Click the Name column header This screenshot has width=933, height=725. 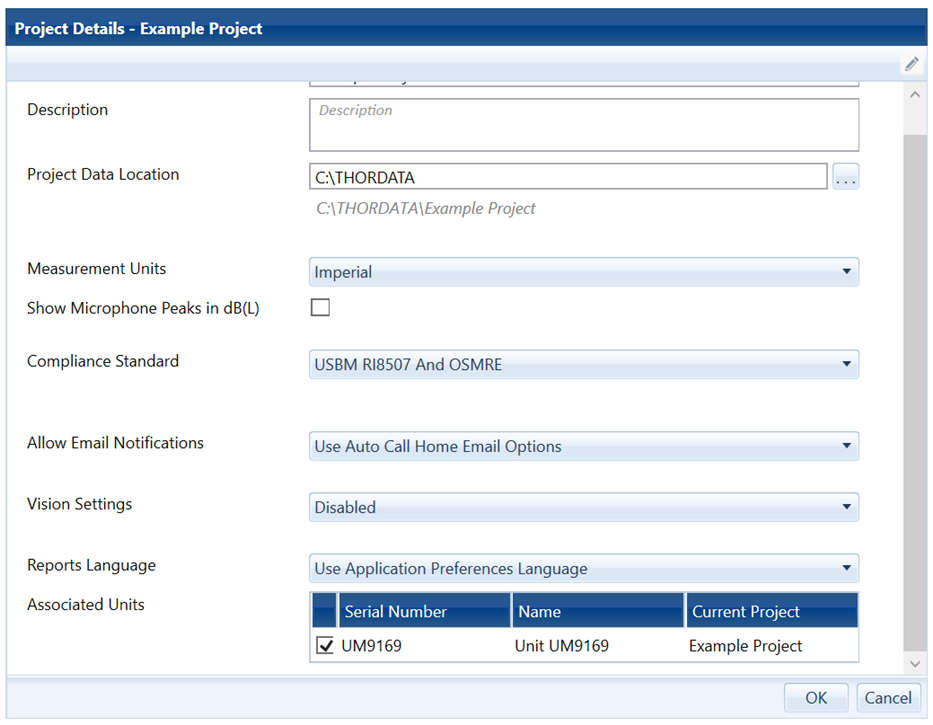pyautogui.click(x=597, y=611)
